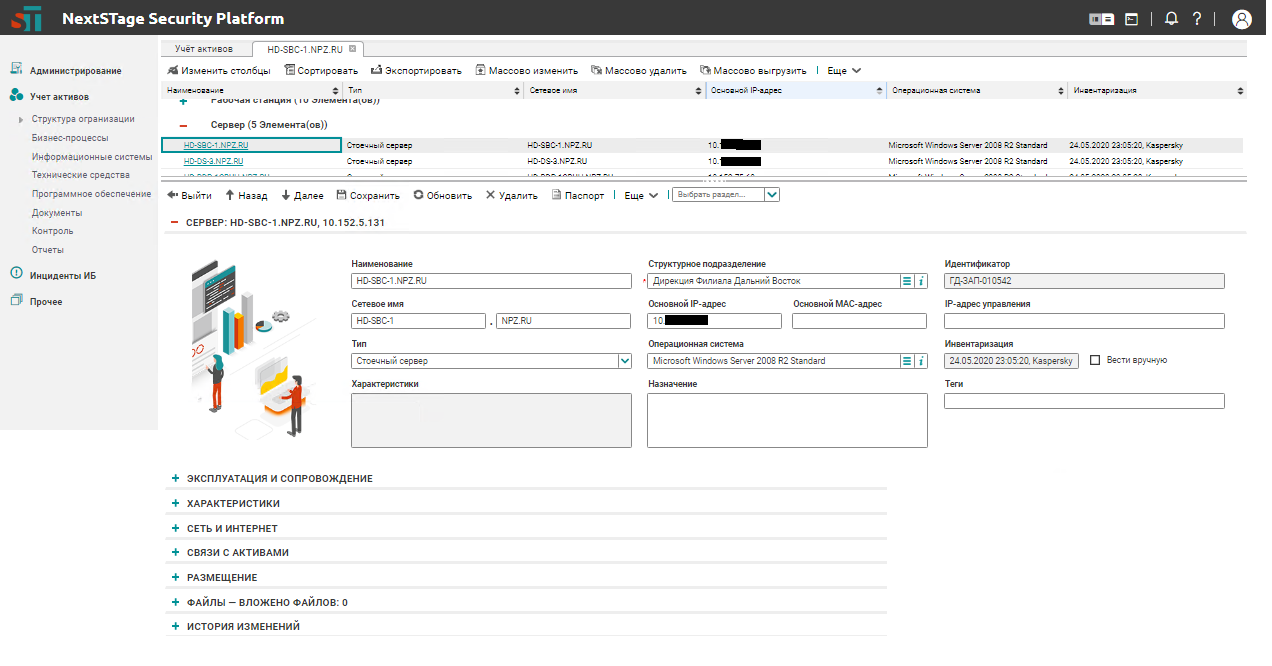Click the Теги input field
1272x666 pixels.
click(1083, 401)
